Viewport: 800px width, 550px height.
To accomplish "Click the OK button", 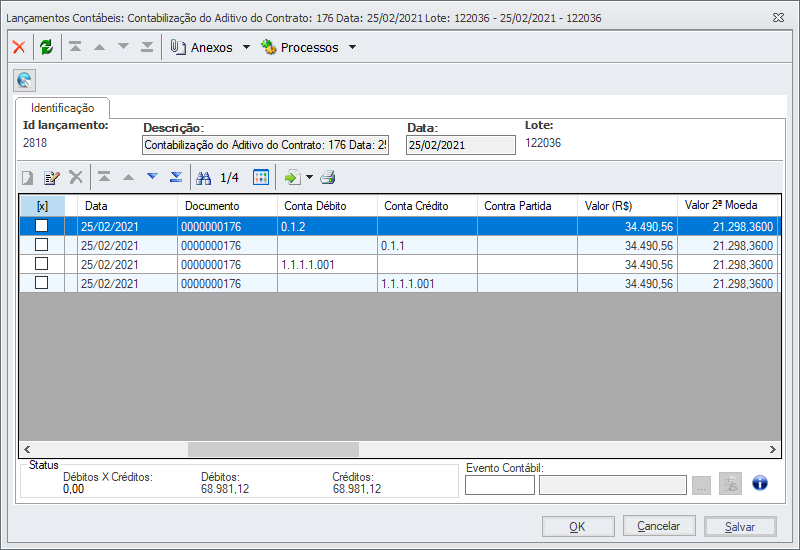I will pyautogui.click(x=578, y=527).
